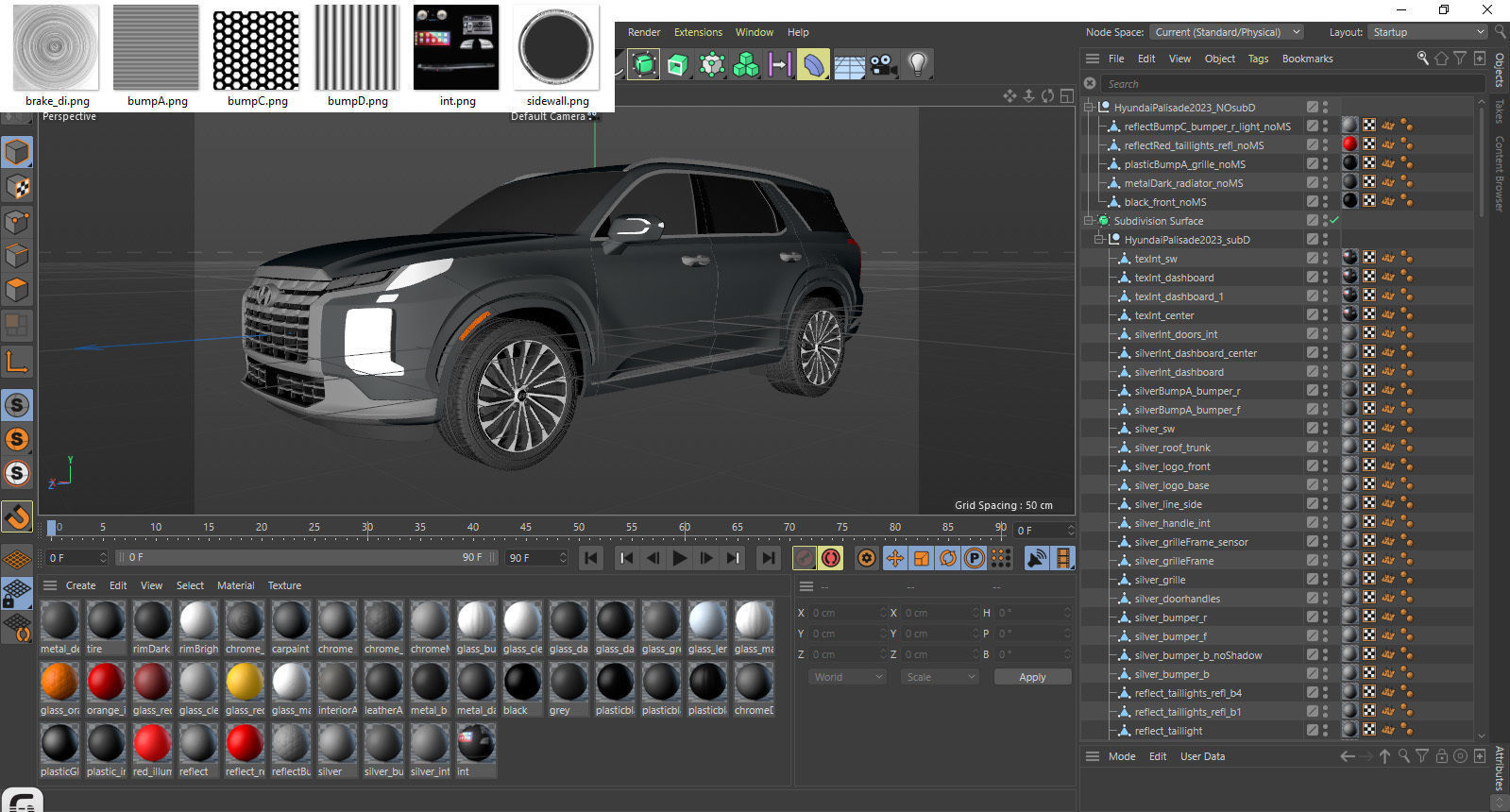The height and width of the screenshot is (812, 1510).
Task: Click the viewport pan navigation icon
Action: 1009,96
